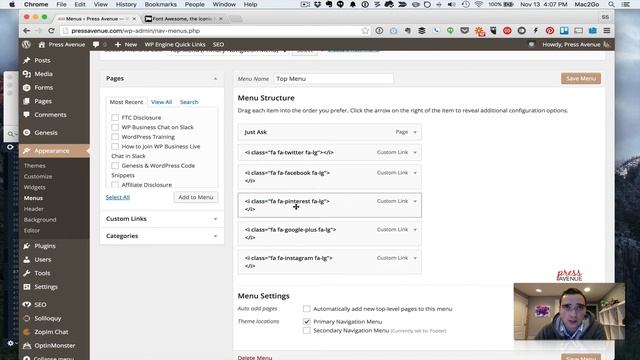The width and height of the screenshot is (640, 360).
Task: Enable automatically add new top-level pages
Action: [x=307, y=309]
